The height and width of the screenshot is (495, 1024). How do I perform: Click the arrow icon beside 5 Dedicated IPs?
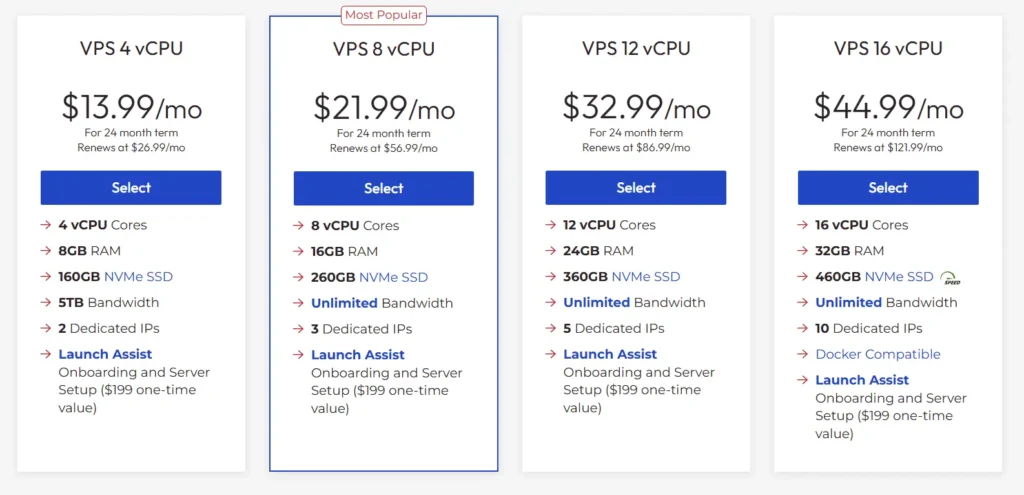[x=551, y=328]
